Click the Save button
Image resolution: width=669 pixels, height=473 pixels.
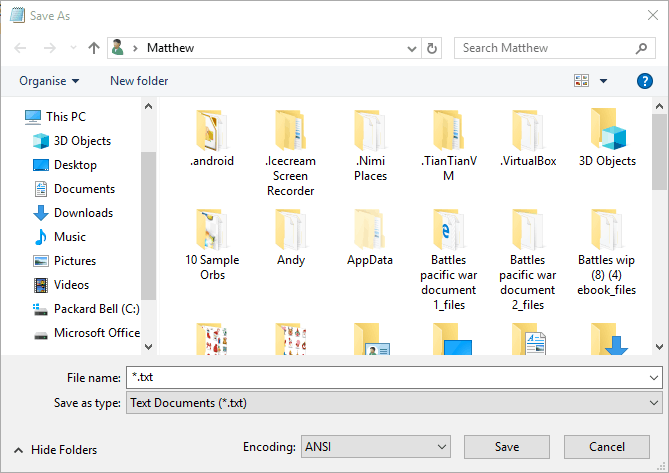(x=507, y=447)
